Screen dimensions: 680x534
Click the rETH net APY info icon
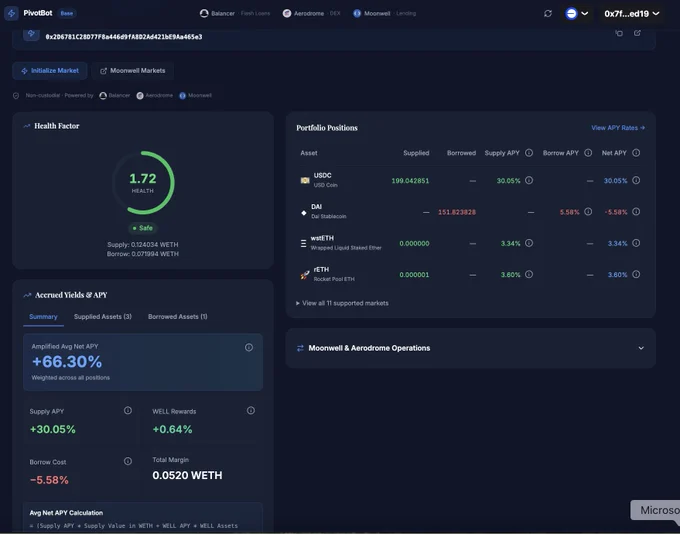pos(636,274)
